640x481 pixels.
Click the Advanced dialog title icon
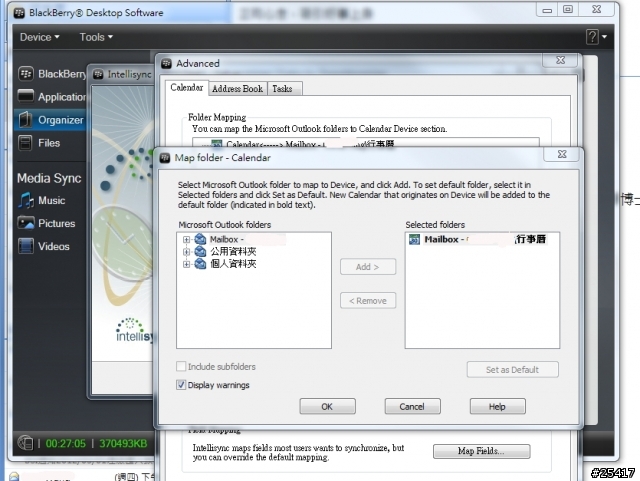tap(167, 64)
